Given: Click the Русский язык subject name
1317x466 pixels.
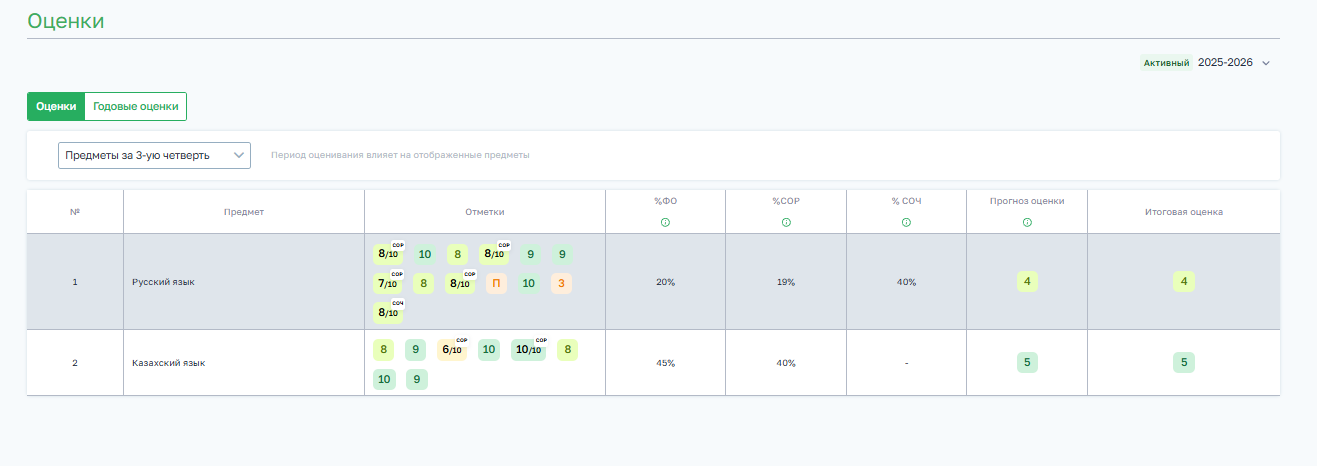Looking at the screenshot, I should pos(163,282).
